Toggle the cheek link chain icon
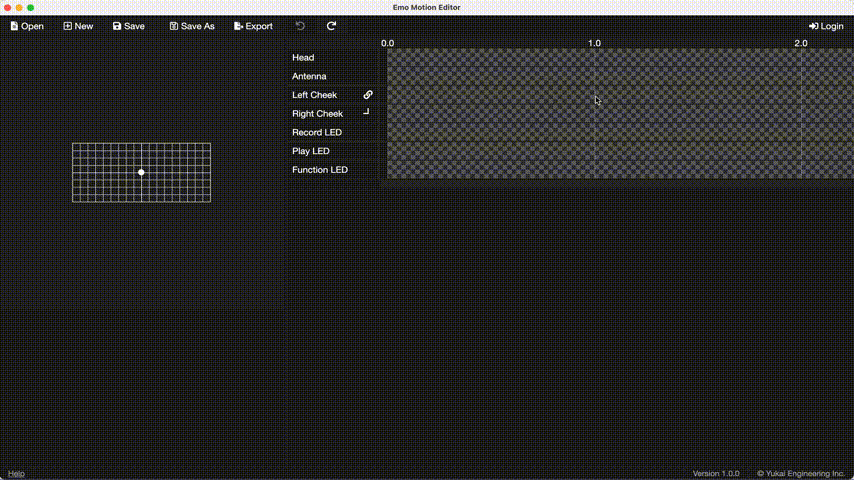854x480 pixels. coord(368,95)
